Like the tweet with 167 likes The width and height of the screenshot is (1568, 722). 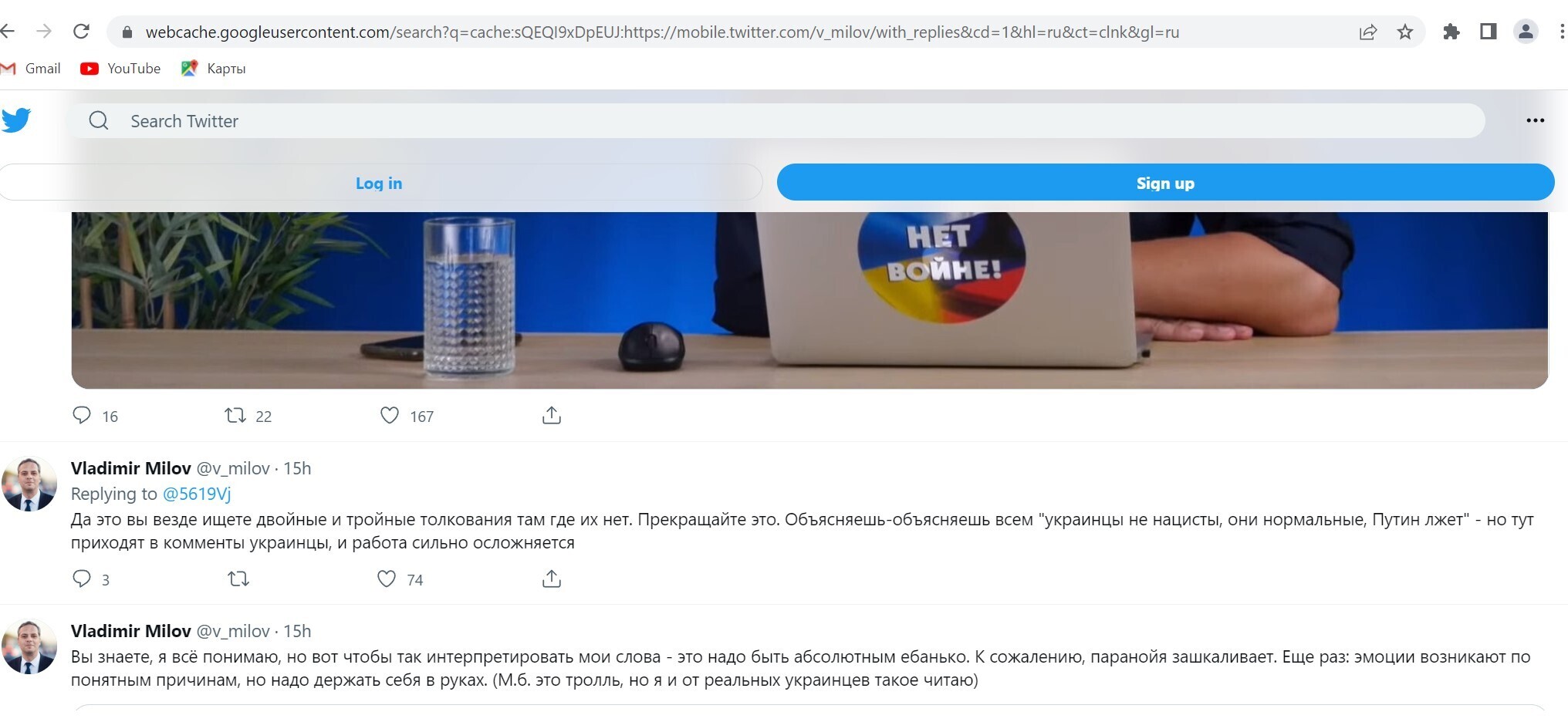pos(390,416)
